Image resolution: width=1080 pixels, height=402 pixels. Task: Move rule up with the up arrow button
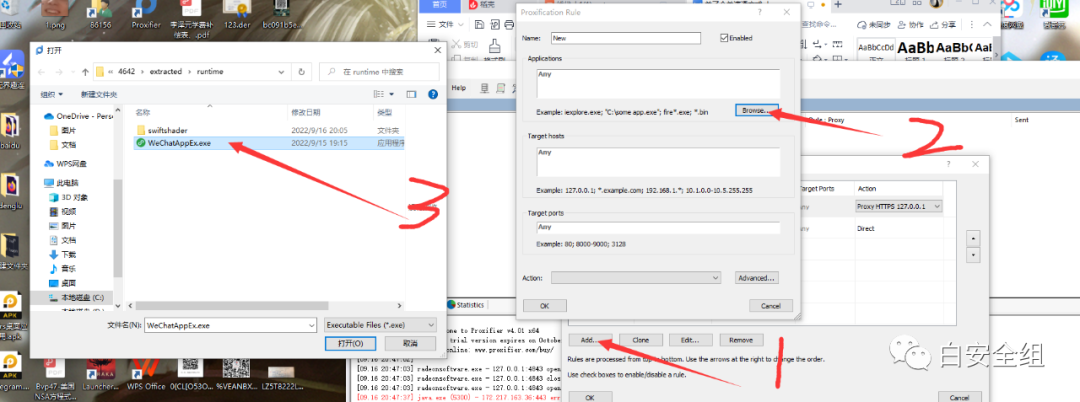973,238
